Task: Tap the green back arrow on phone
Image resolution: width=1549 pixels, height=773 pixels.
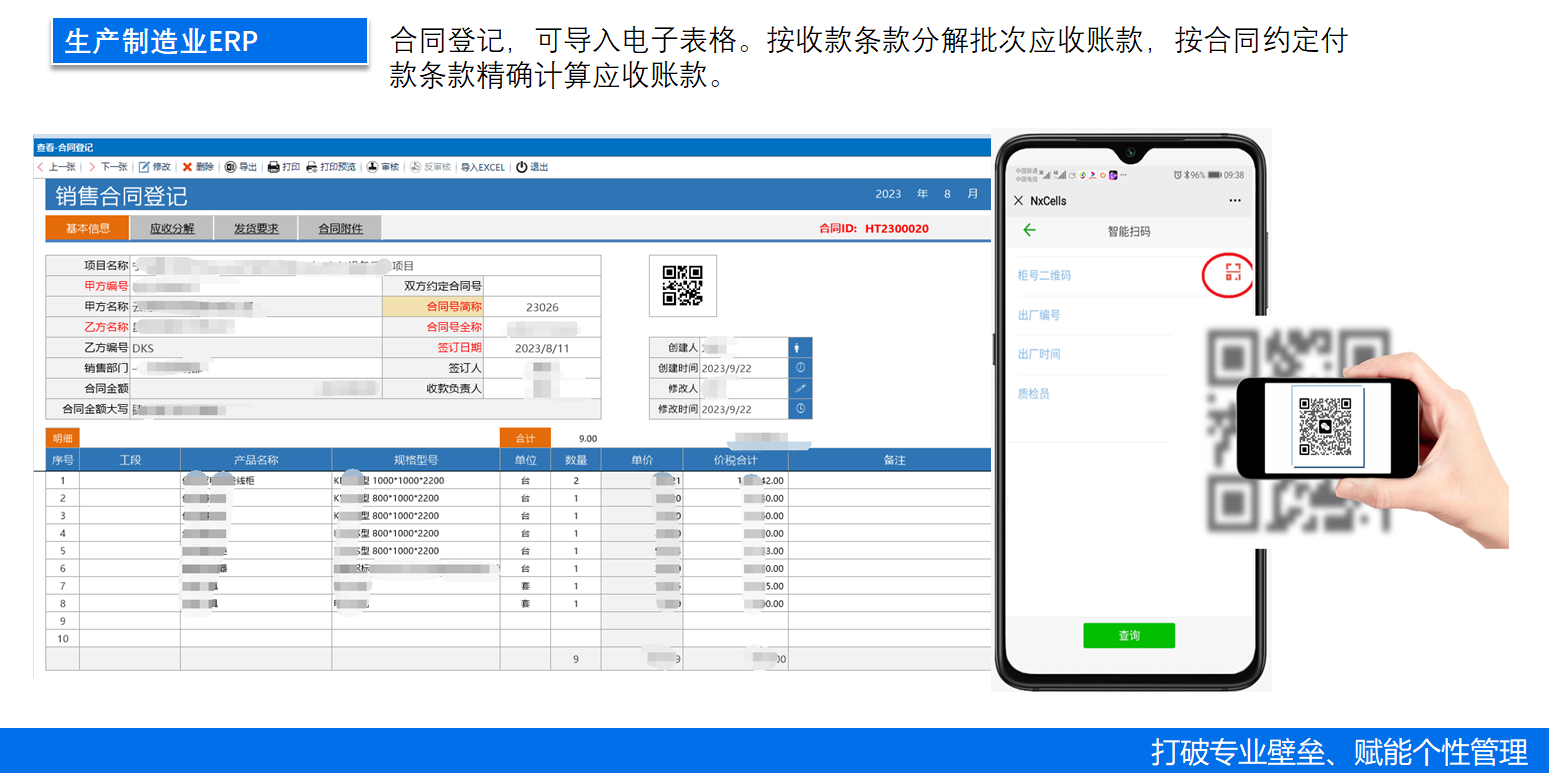Action: coord(1029,231)
